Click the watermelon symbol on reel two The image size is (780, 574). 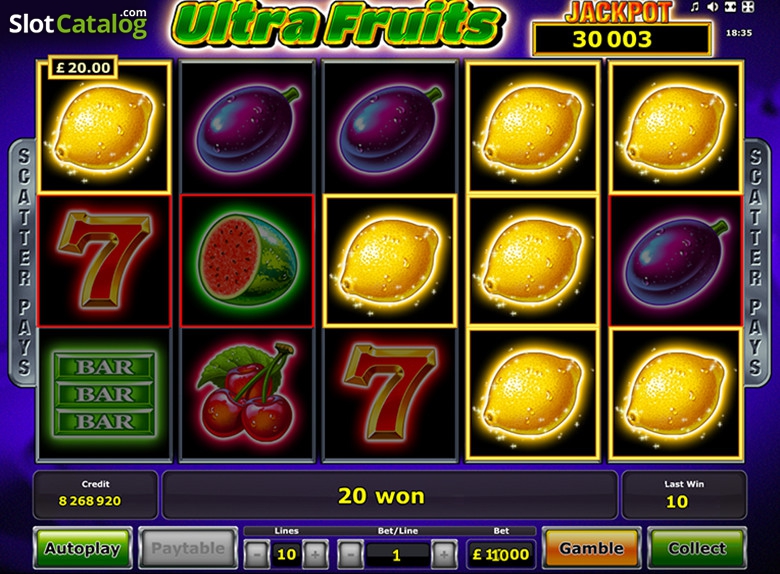pos(247,261)
